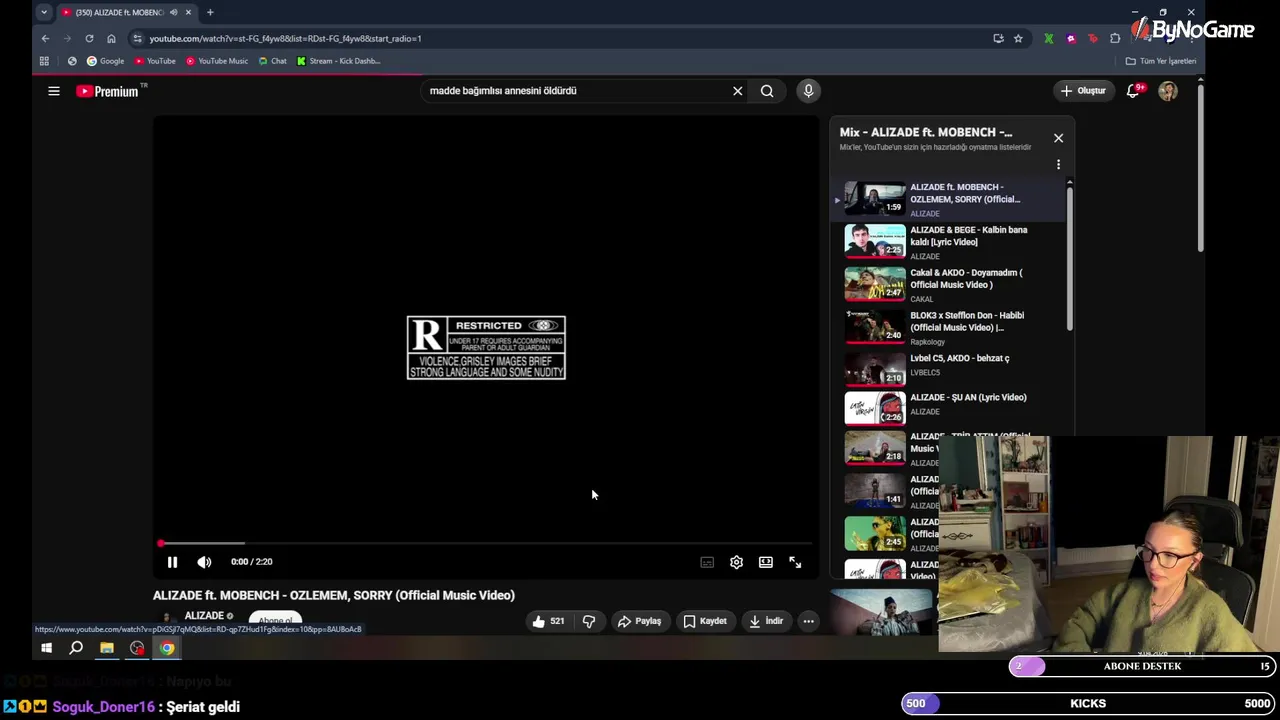Seek on the video progress bar
The image size is (1280, 720).
486,543
